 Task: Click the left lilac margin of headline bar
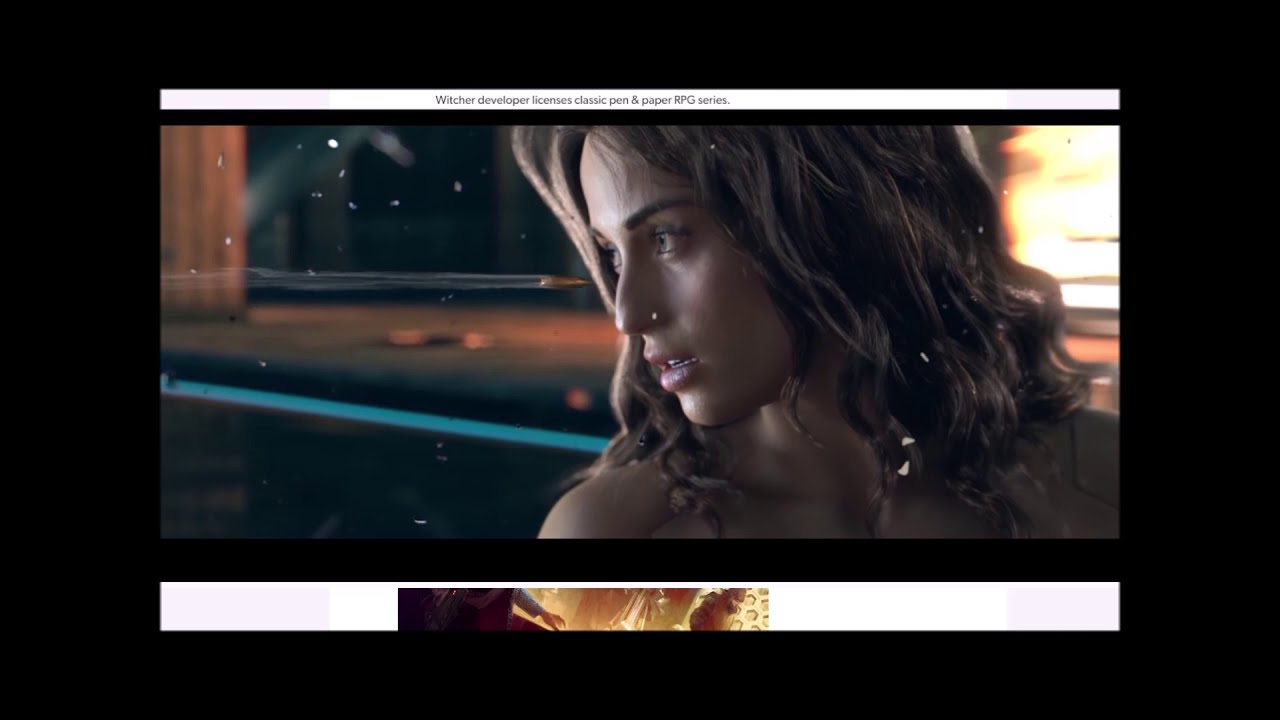point(244,100)
